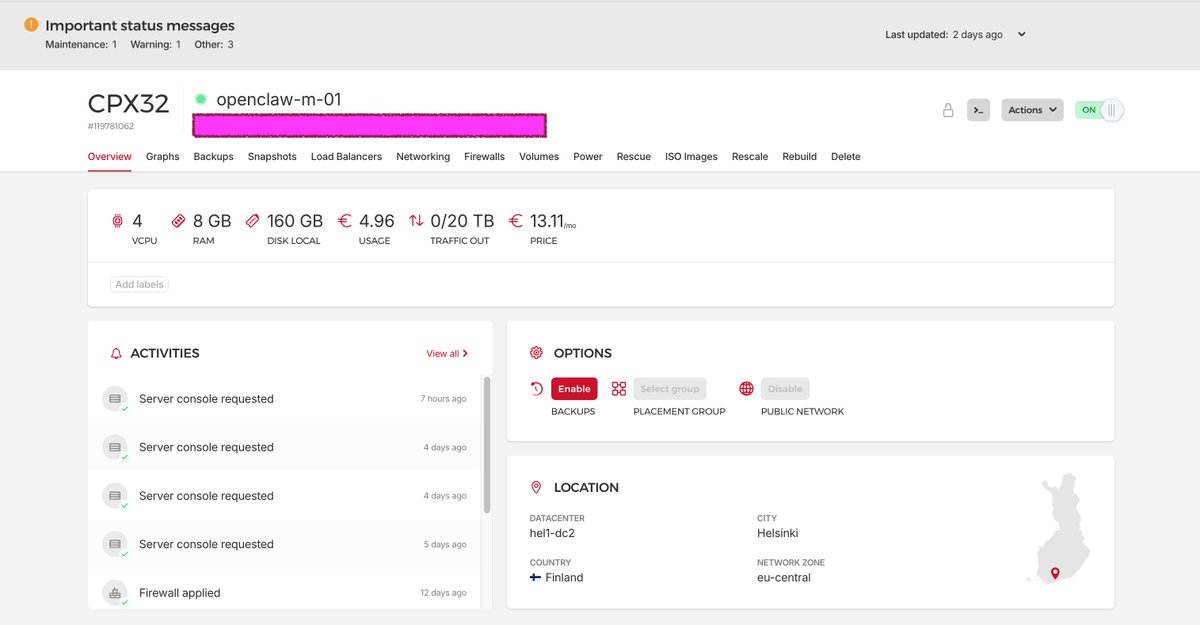Open the Actions dropdown
Screen dimensions: 1200x625
1031,110
